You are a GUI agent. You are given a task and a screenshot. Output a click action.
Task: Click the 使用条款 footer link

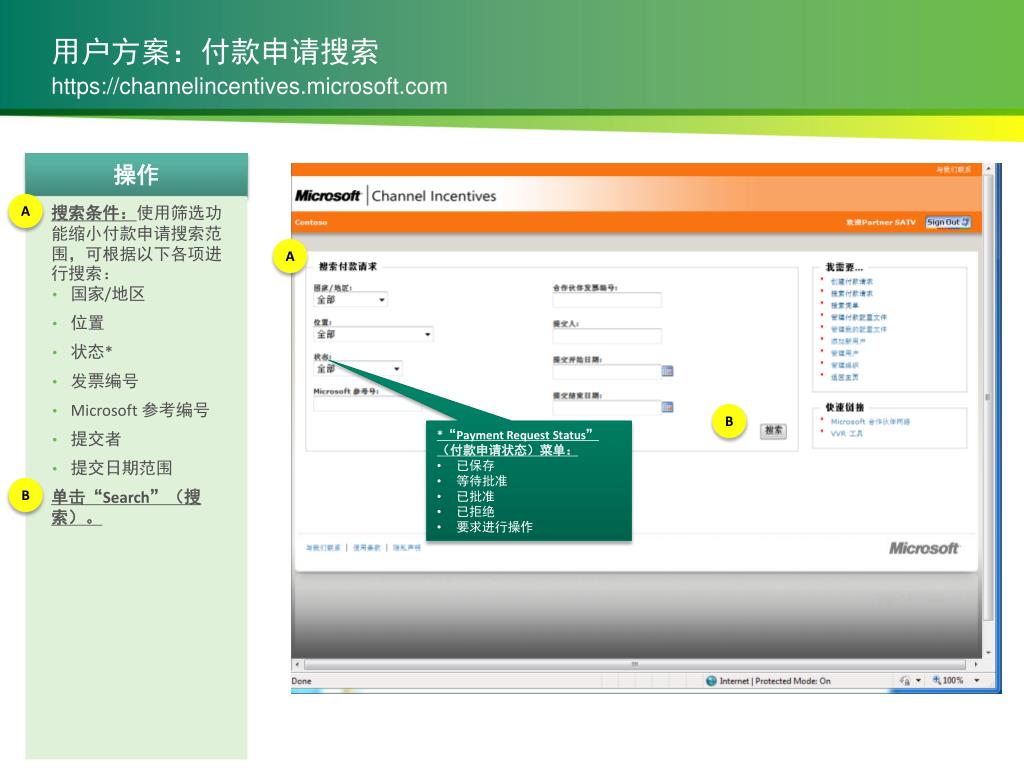pyautogui.click(x=366, y=548)
